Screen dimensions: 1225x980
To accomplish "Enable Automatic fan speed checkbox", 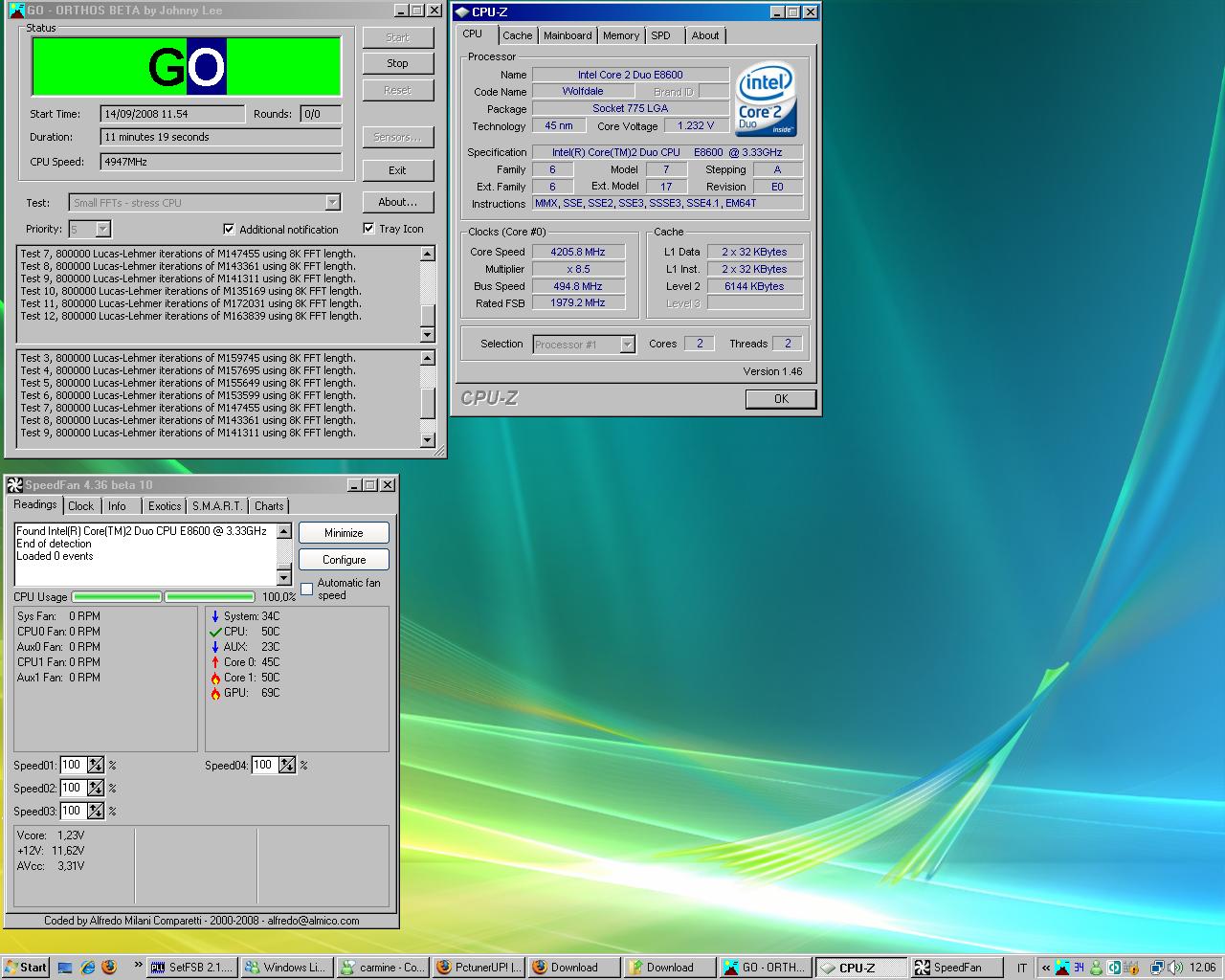I will tap(306, 589).
